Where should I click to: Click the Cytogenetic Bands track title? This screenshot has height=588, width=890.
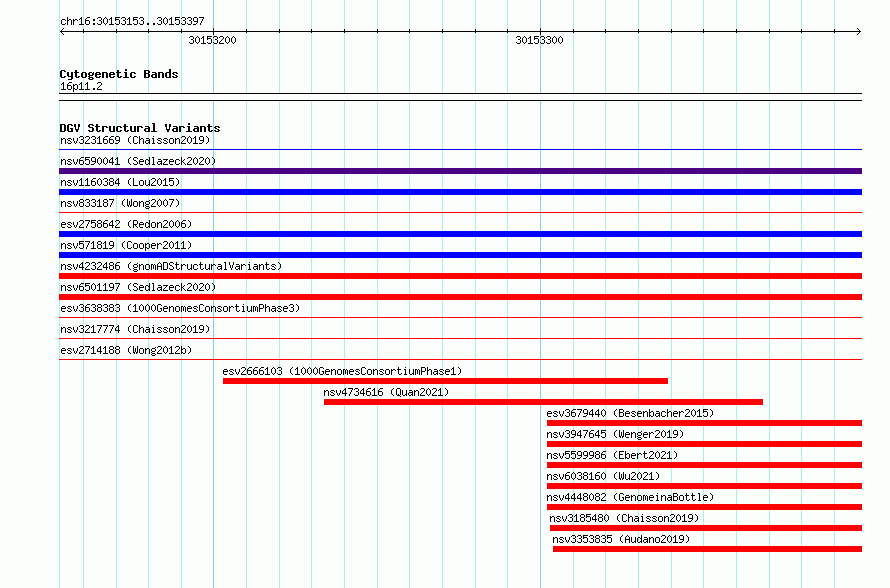click(x=119, y=74)
